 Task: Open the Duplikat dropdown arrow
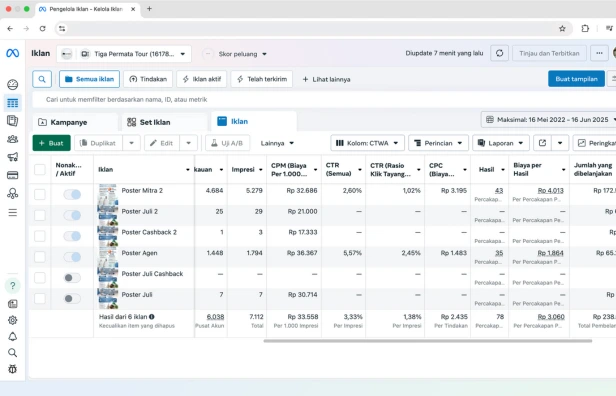pos(132,143)
